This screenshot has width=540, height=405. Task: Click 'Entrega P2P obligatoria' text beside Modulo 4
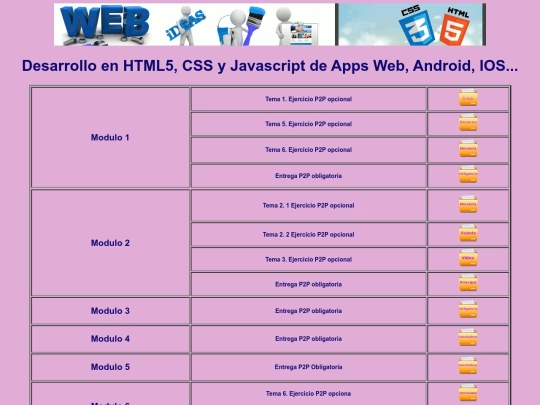click(x=309, y=339)
